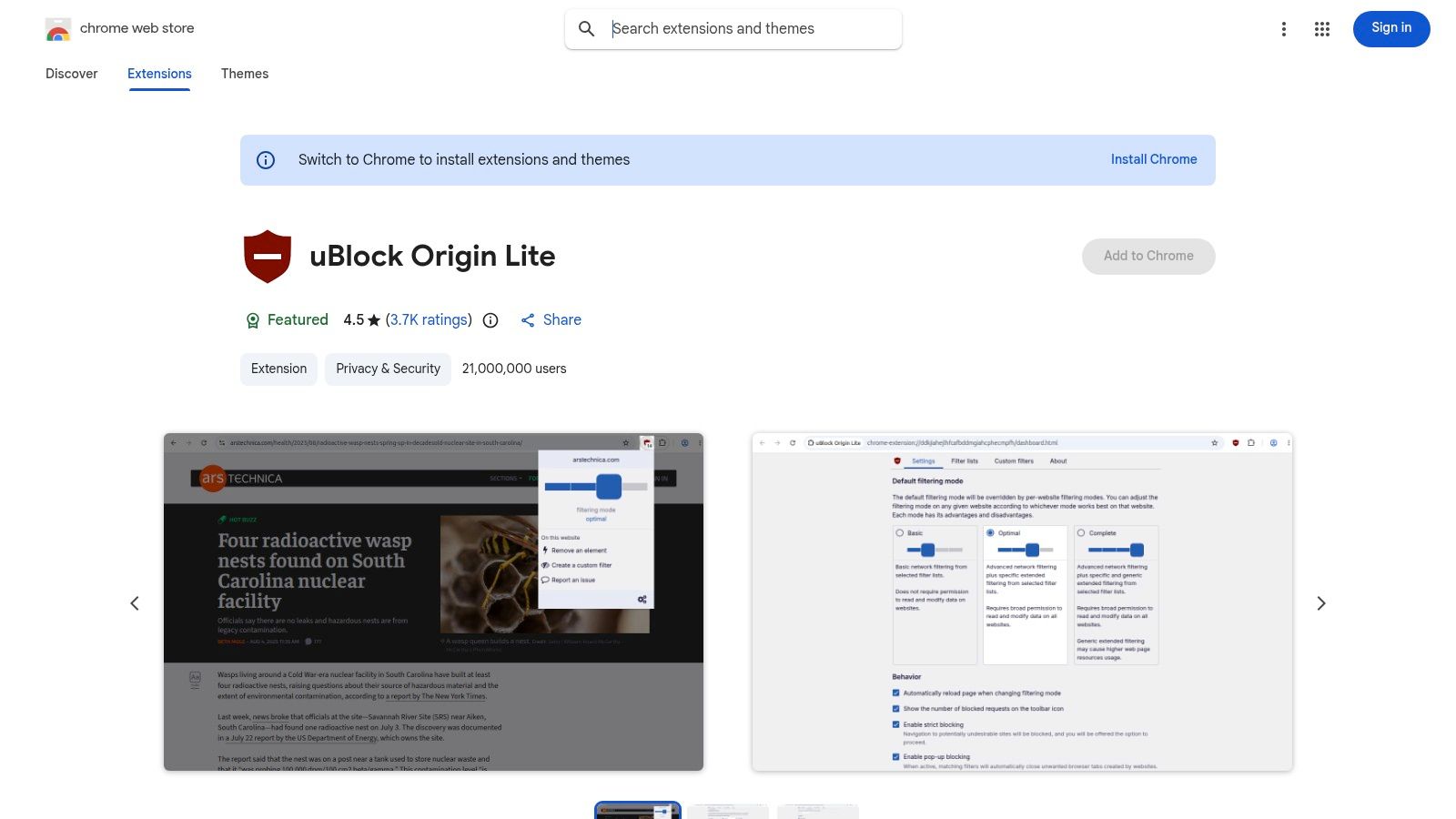Click the Add to Chrome button
The width and height of the screenshot is (1456, 819).
(1148, 257)
